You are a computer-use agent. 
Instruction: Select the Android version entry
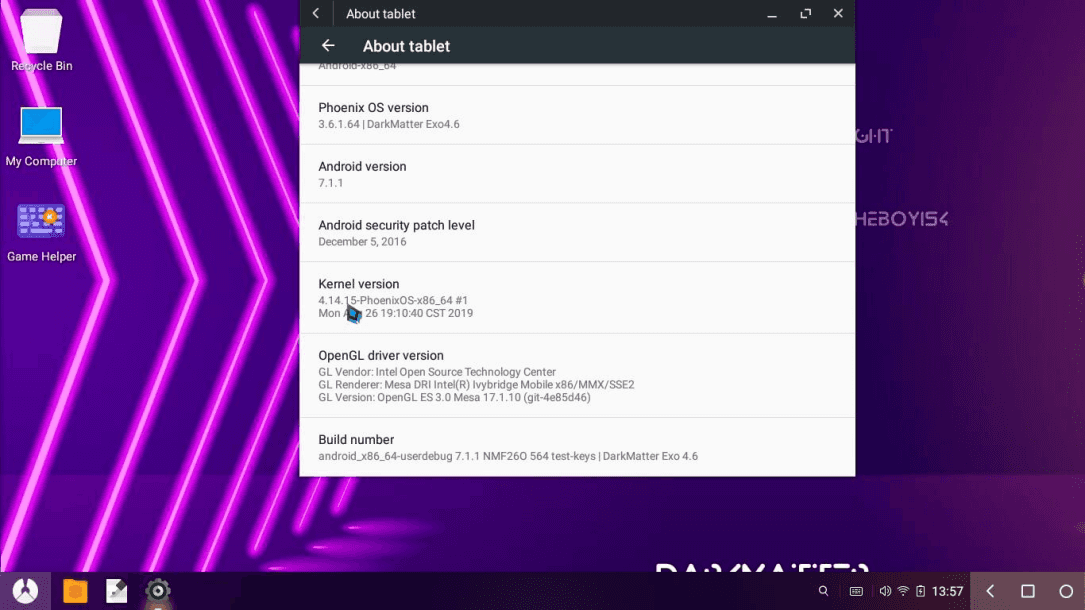pyautogui.click(x=577, y=174)
